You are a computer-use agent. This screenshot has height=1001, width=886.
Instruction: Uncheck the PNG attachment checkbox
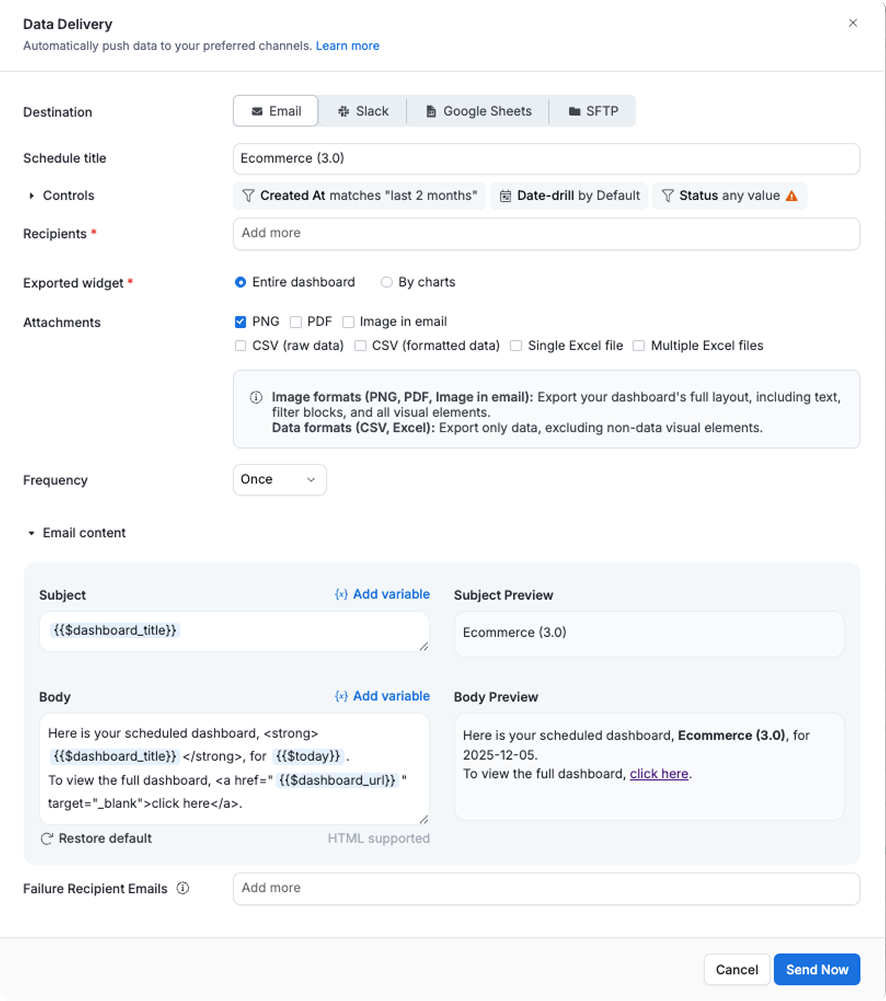(x=240, y=321)
